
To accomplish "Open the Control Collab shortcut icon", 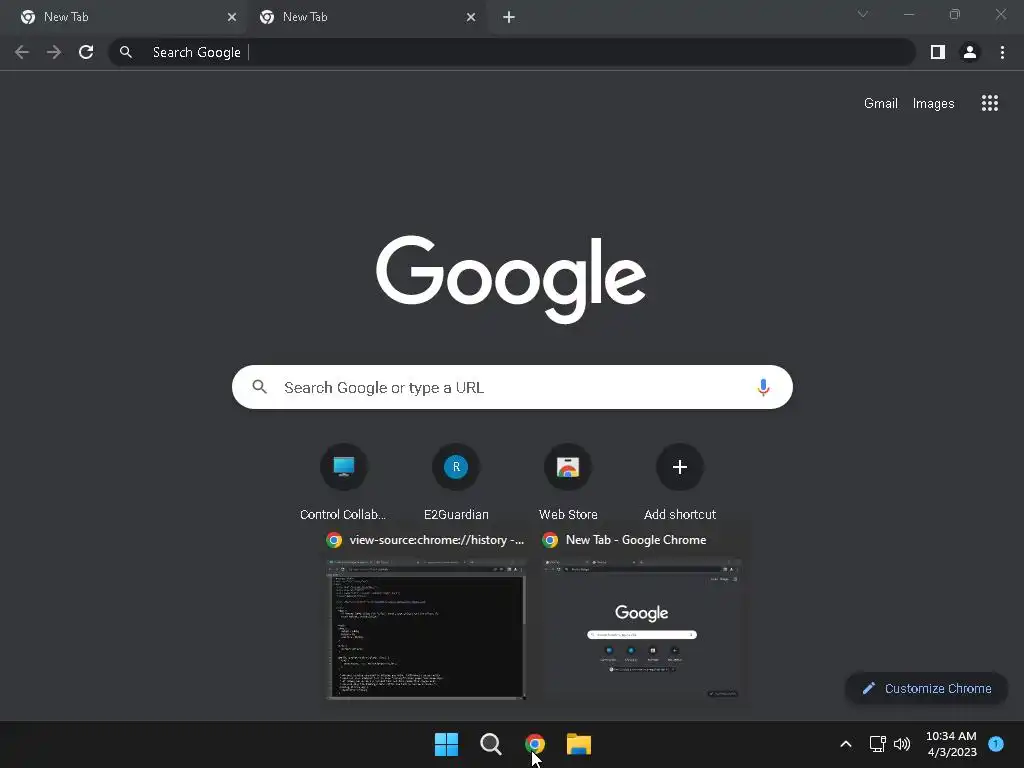I will (344, 467).
